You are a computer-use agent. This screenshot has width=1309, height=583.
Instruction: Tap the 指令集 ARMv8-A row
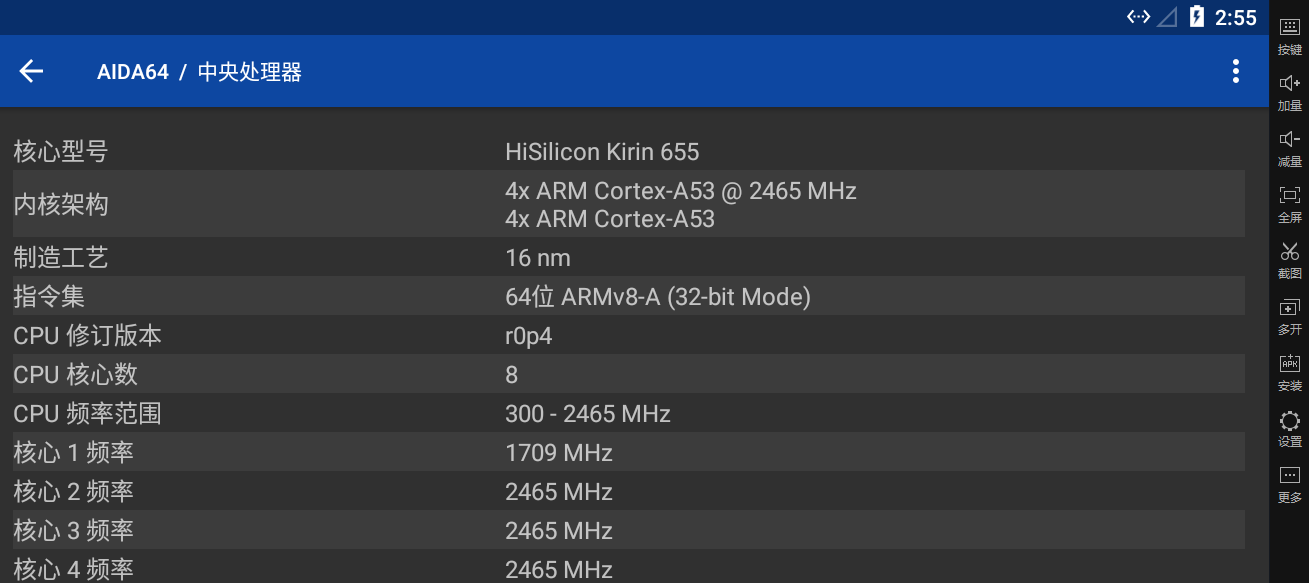click(628, 296)
